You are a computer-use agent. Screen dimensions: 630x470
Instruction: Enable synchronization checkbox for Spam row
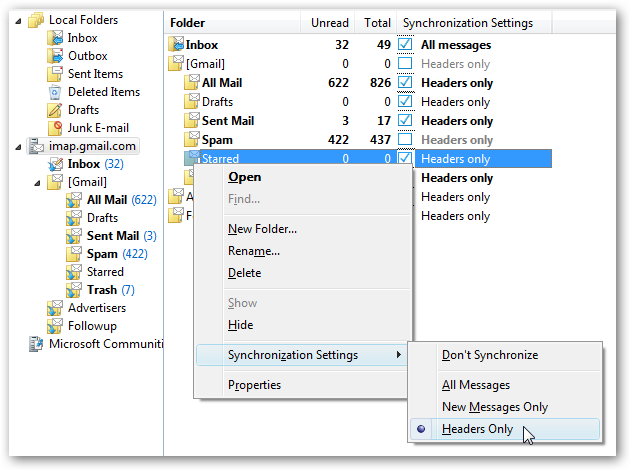tap(405, 139)
